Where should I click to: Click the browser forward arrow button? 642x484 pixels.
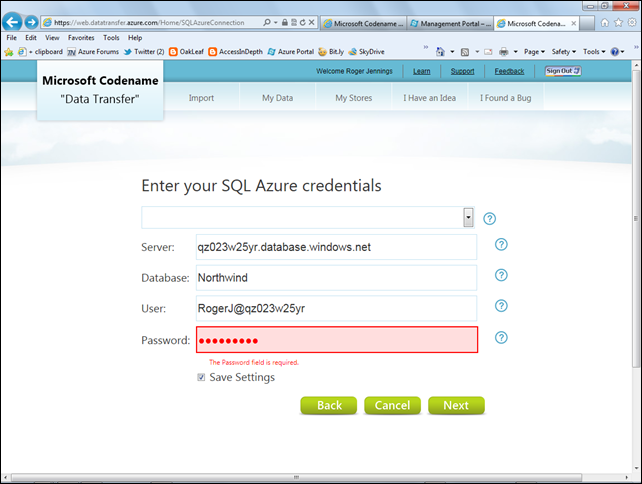31,22
